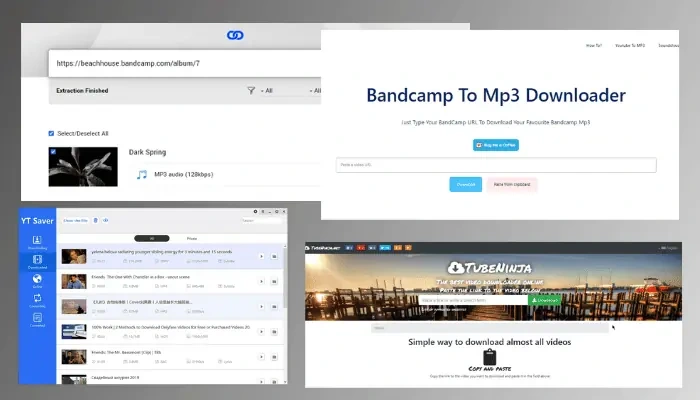Open the Youtube To MP3 link
Viewport: 700px width, 400px height.
pyautogui.click(x=630, y=46)
